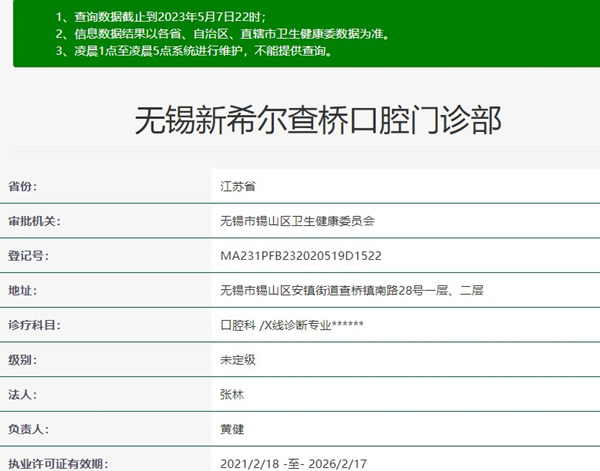Click the notice line about data cutoff 2023年5月7日22时
Viewport: 600px width, 471px height.
(161, 17)
